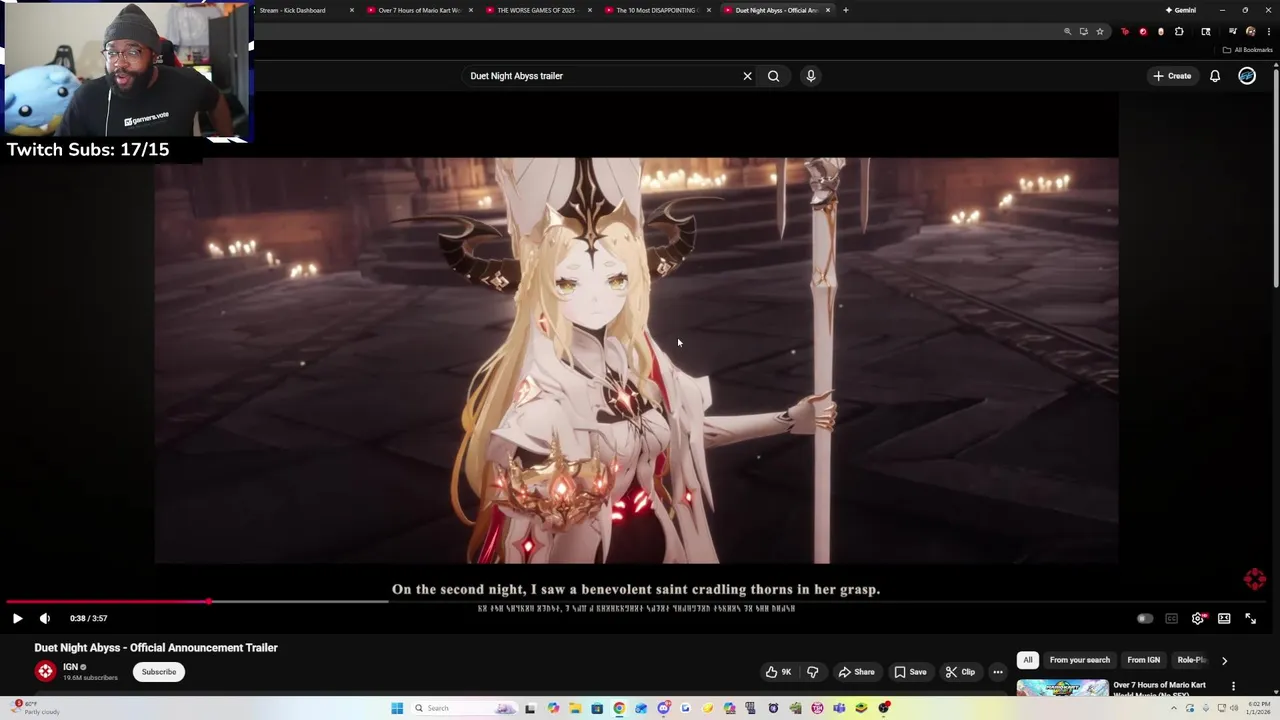The width and height of the screenshot is (1280, 720).
Task: Share the trailer video
Action: click(x=856, y=672)
